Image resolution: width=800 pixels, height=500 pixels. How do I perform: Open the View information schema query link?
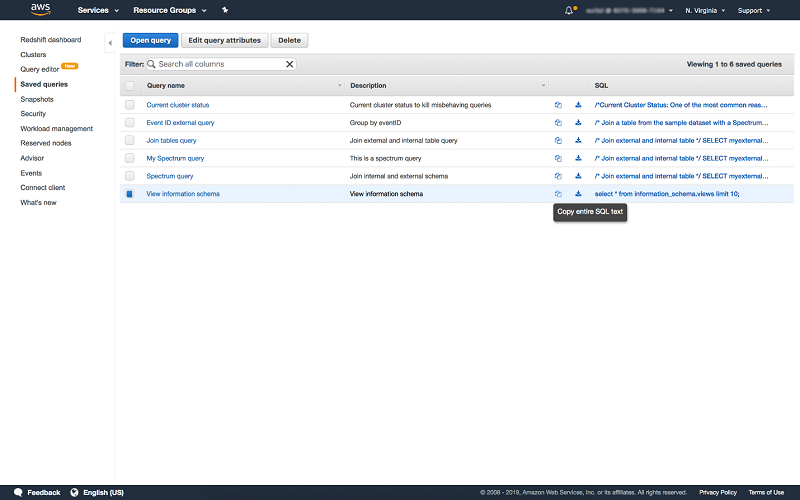point(183,194)
